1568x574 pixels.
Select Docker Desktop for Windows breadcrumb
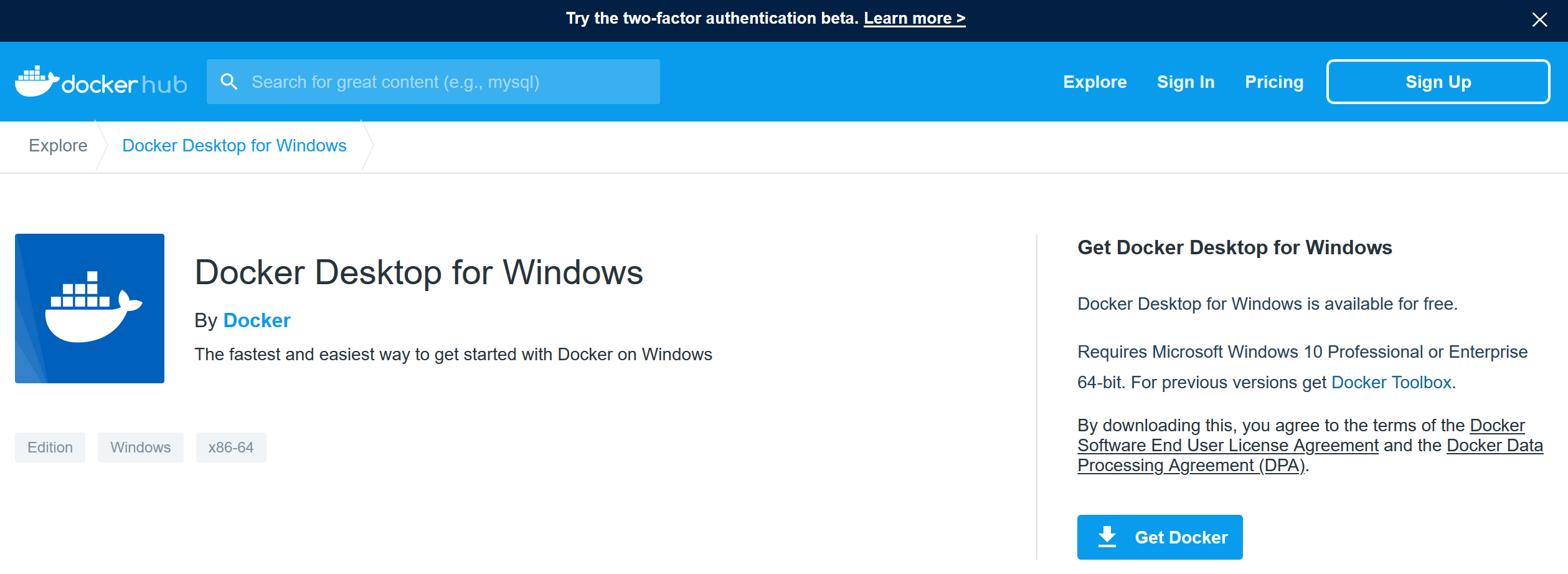(x=234, y=146)
